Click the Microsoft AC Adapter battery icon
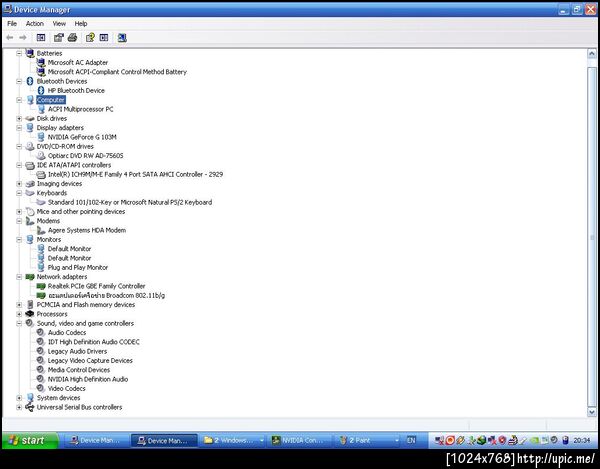Screen dimensions: 600x469 (41, 62)
